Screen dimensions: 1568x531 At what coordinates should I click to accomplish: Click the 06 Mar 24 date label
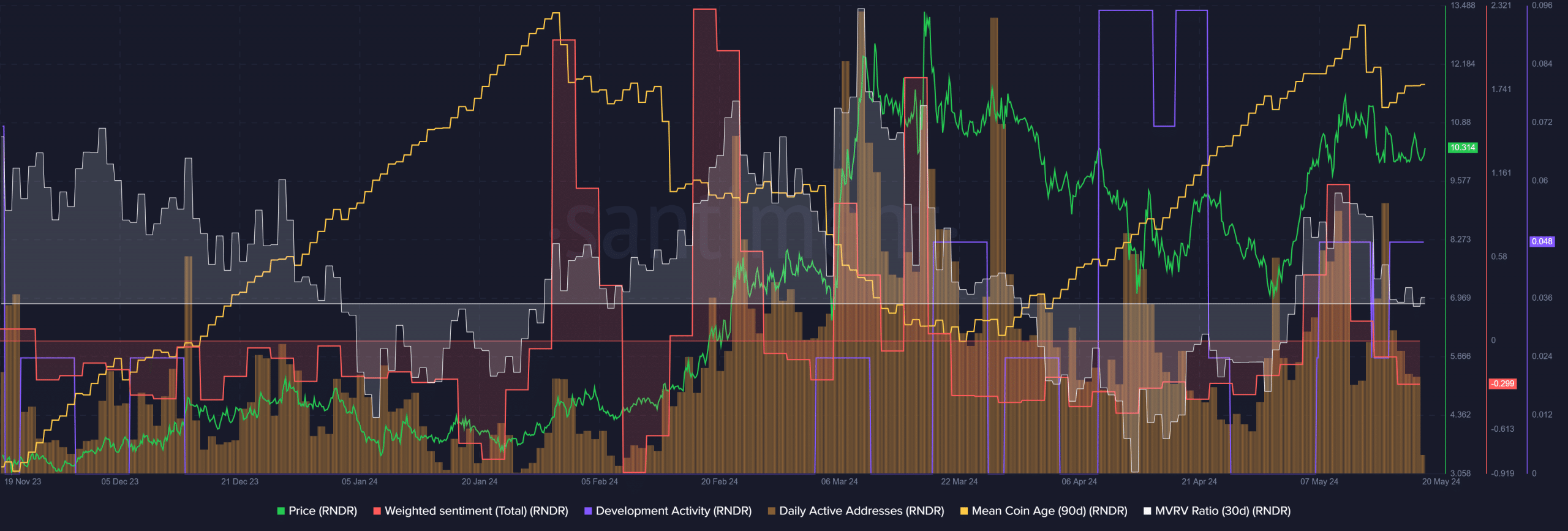coord(840,481)
